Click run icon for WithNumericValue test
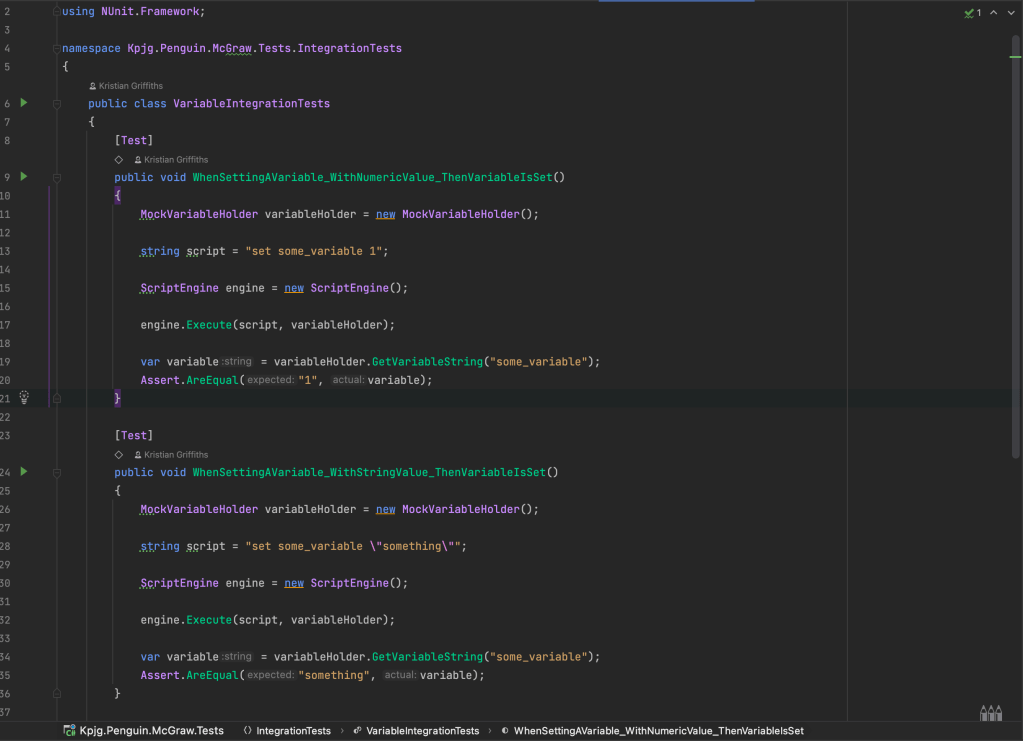The image size is (1023, 741). (x=24, y=177)
